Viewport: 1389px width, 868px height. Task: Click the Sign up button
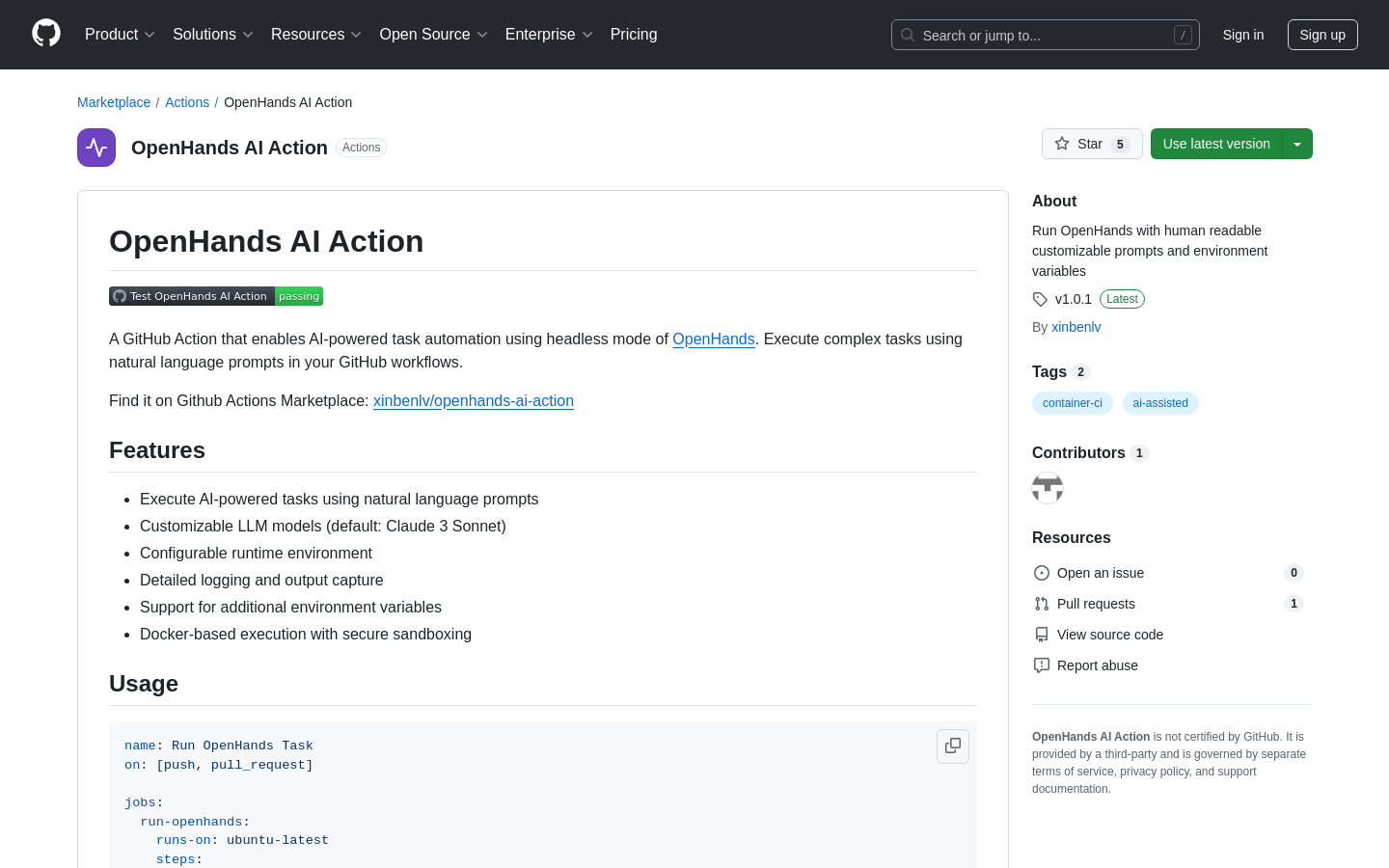click(1322, 35)
